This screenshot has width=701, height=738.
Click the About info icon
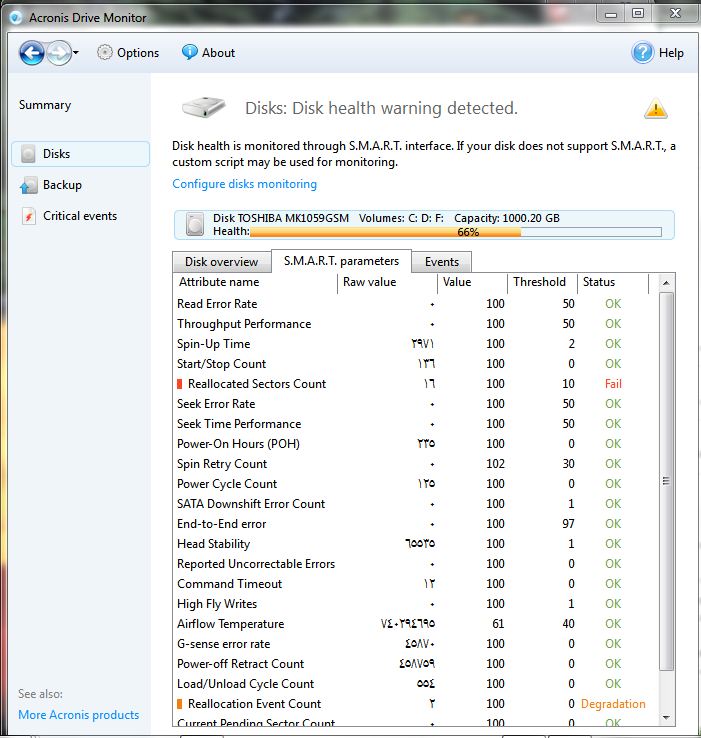coord(189,52)
